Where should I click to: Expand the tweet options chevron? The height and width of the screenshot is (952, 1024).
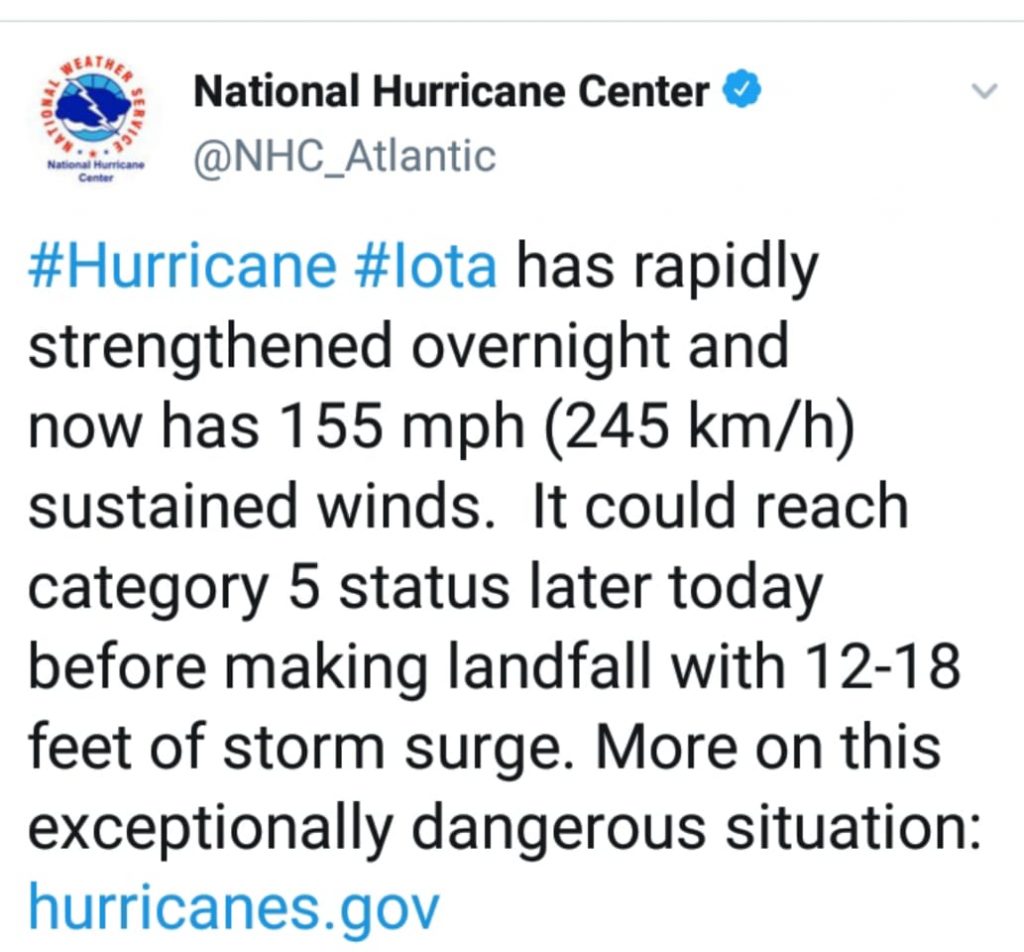click(984, 91)
